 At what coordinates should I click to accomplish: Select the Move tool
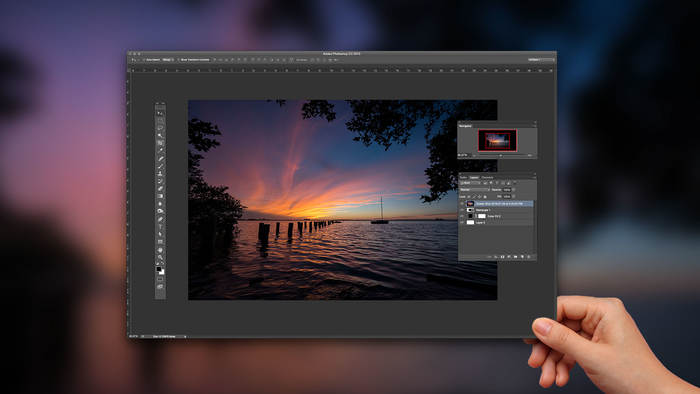(160, 113)
